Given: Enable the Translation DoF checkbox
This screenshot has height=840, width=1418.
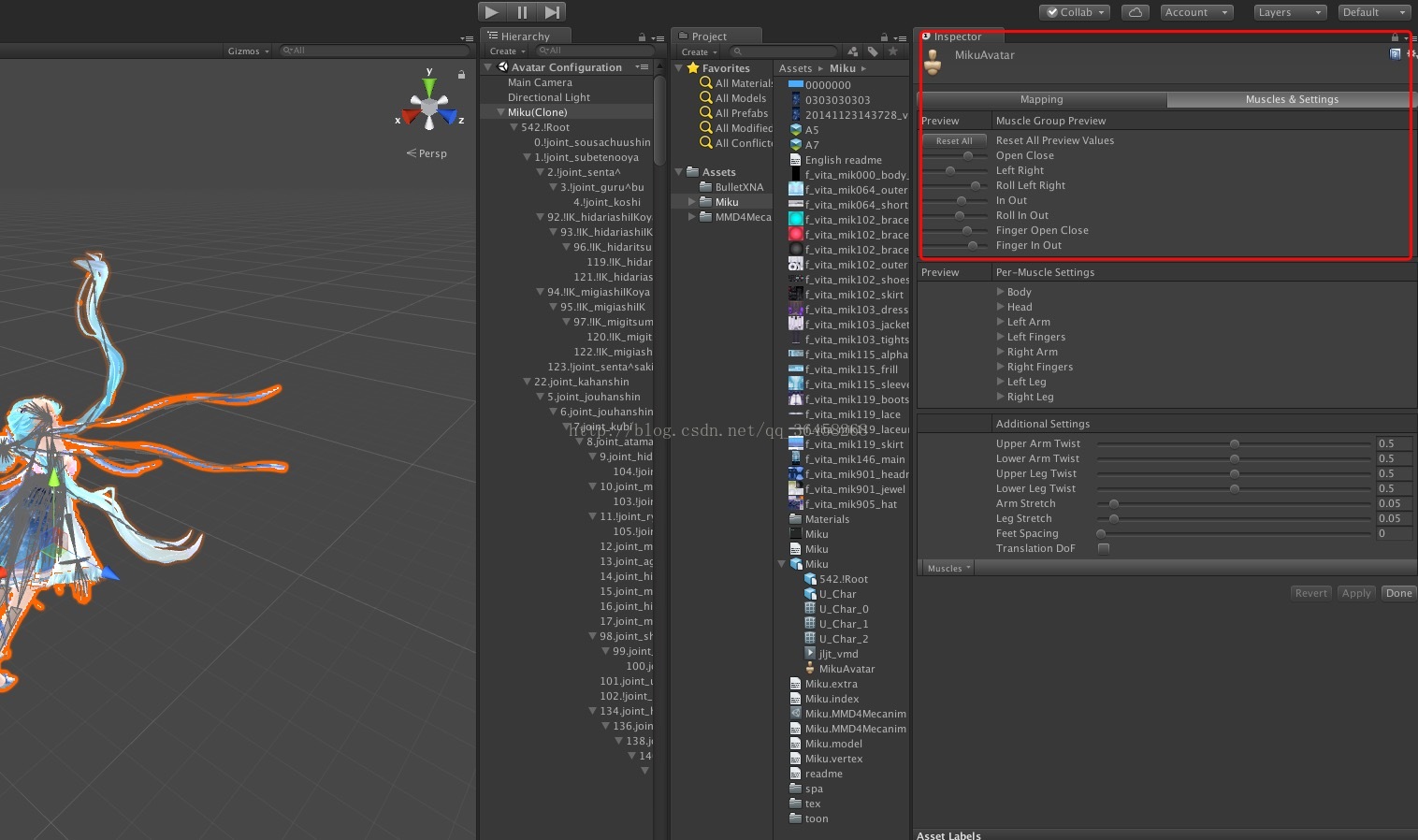Looking at the screenshot, I should (1104, 548).
